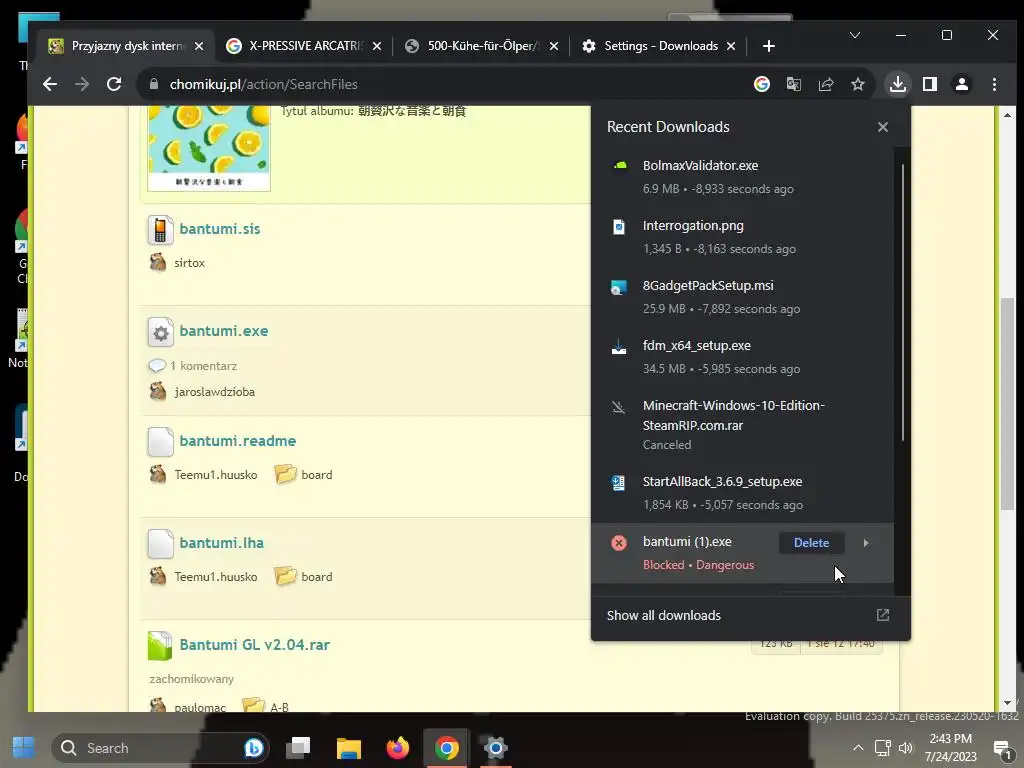Open the bantumi.readme file link

(x=238, y=441)
